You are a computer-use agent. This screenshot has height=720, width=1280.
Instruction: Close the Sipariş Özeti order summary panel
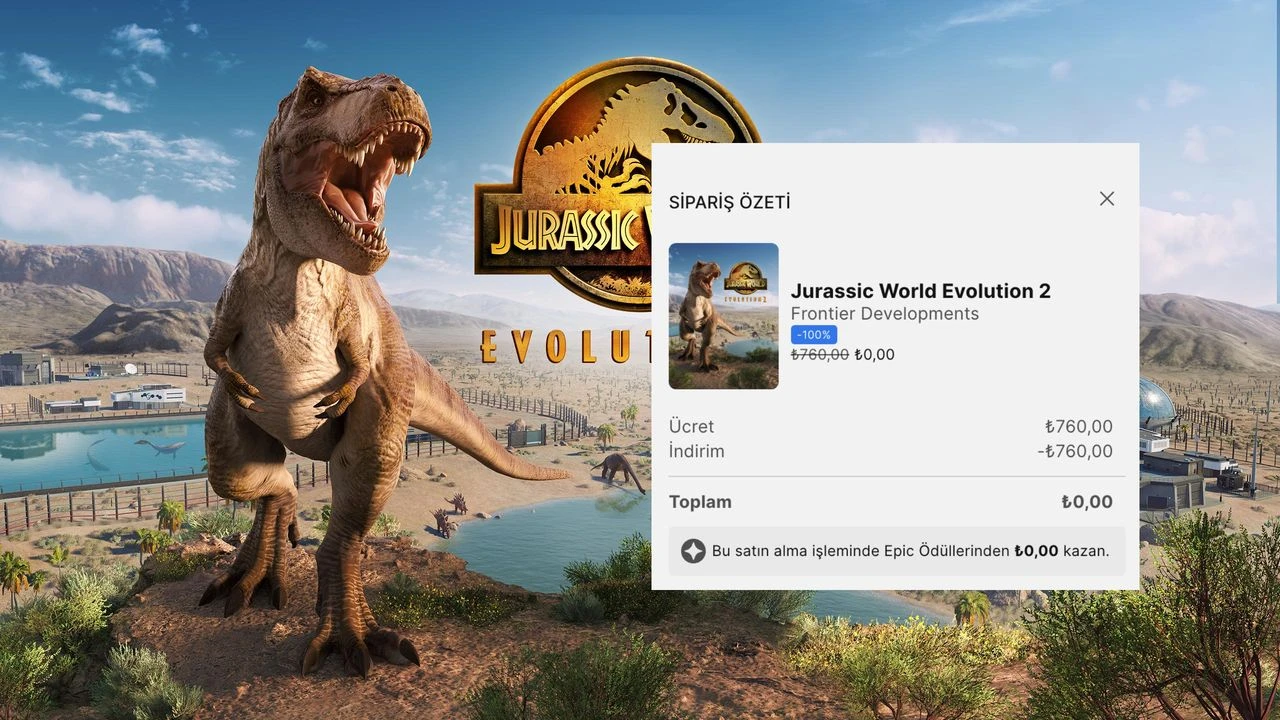pos(1106,199)
